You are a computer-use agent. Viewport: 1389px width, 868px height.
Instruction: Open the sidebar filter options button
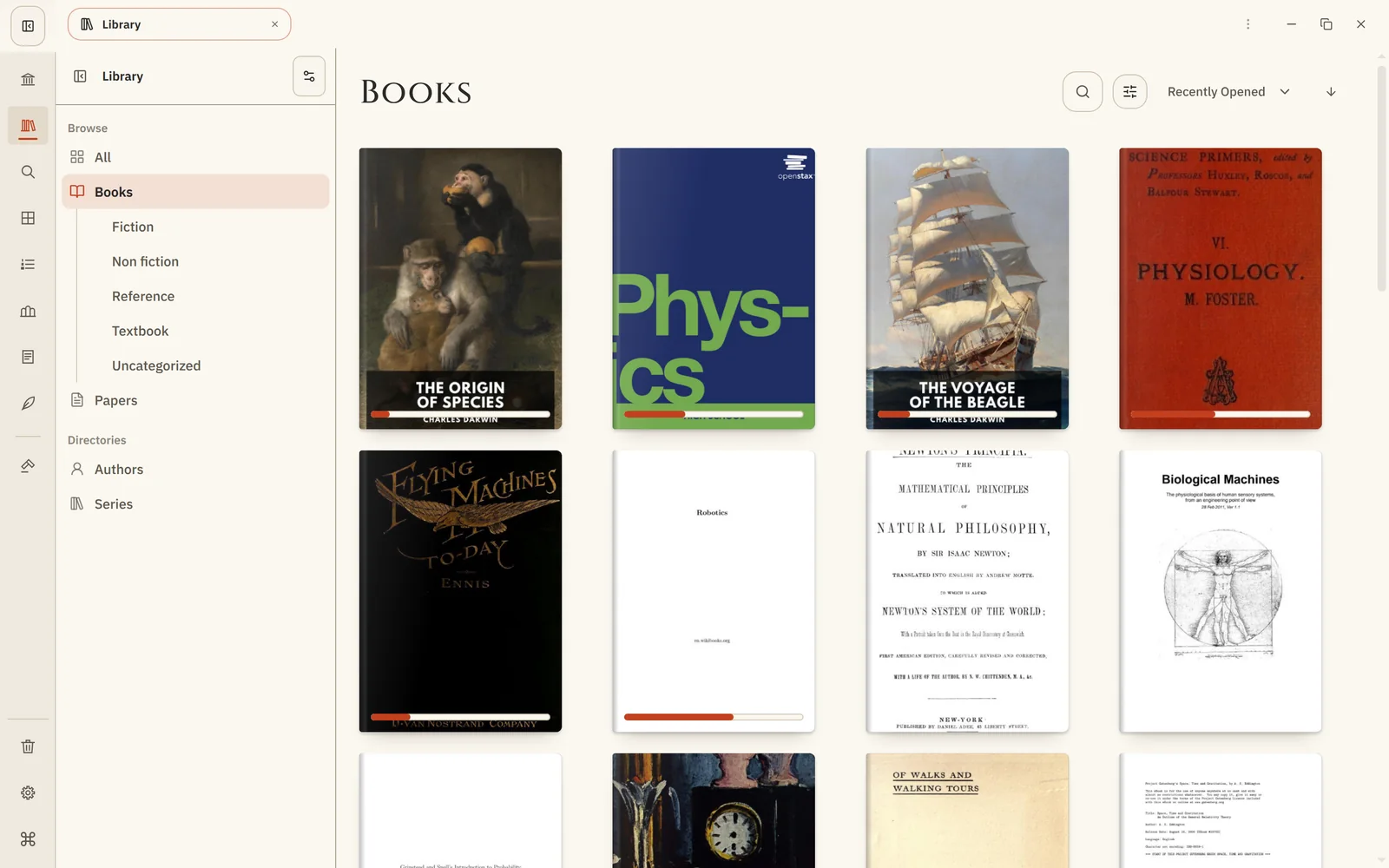[309, 76]
